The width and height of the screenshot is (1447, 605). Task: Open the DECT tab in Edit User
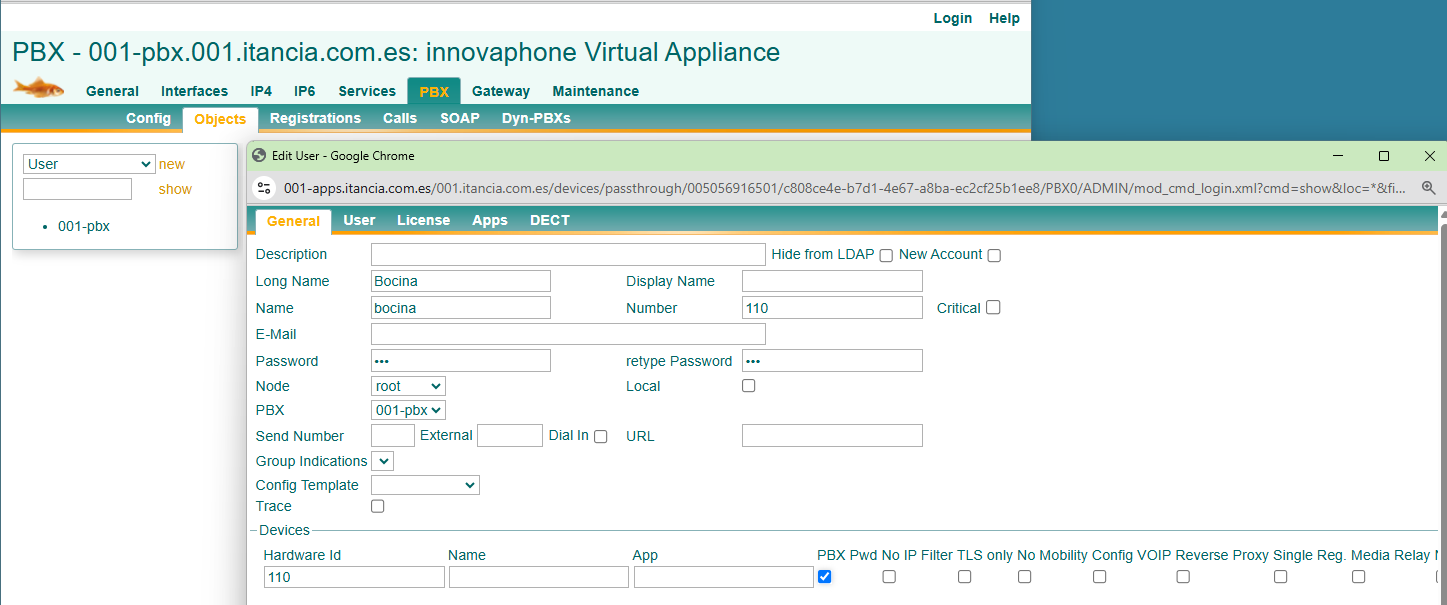click(x=550, y=220)
